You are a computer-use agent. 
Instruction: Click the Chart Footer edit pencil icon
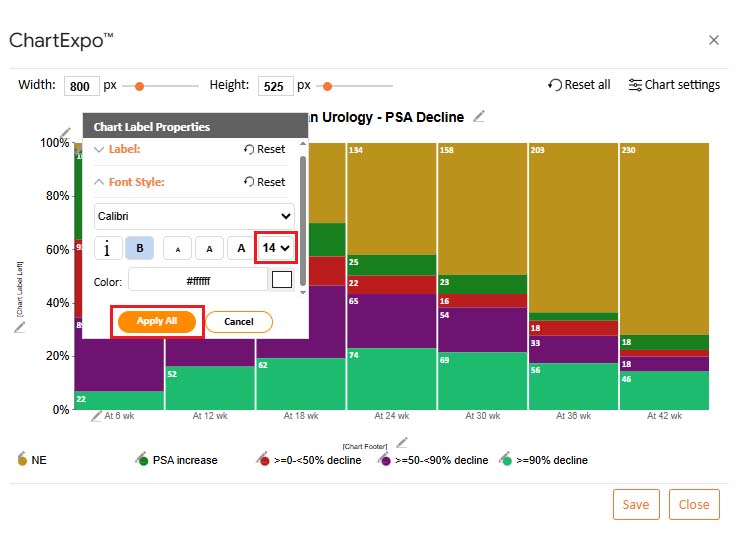(x=402, y=443)
